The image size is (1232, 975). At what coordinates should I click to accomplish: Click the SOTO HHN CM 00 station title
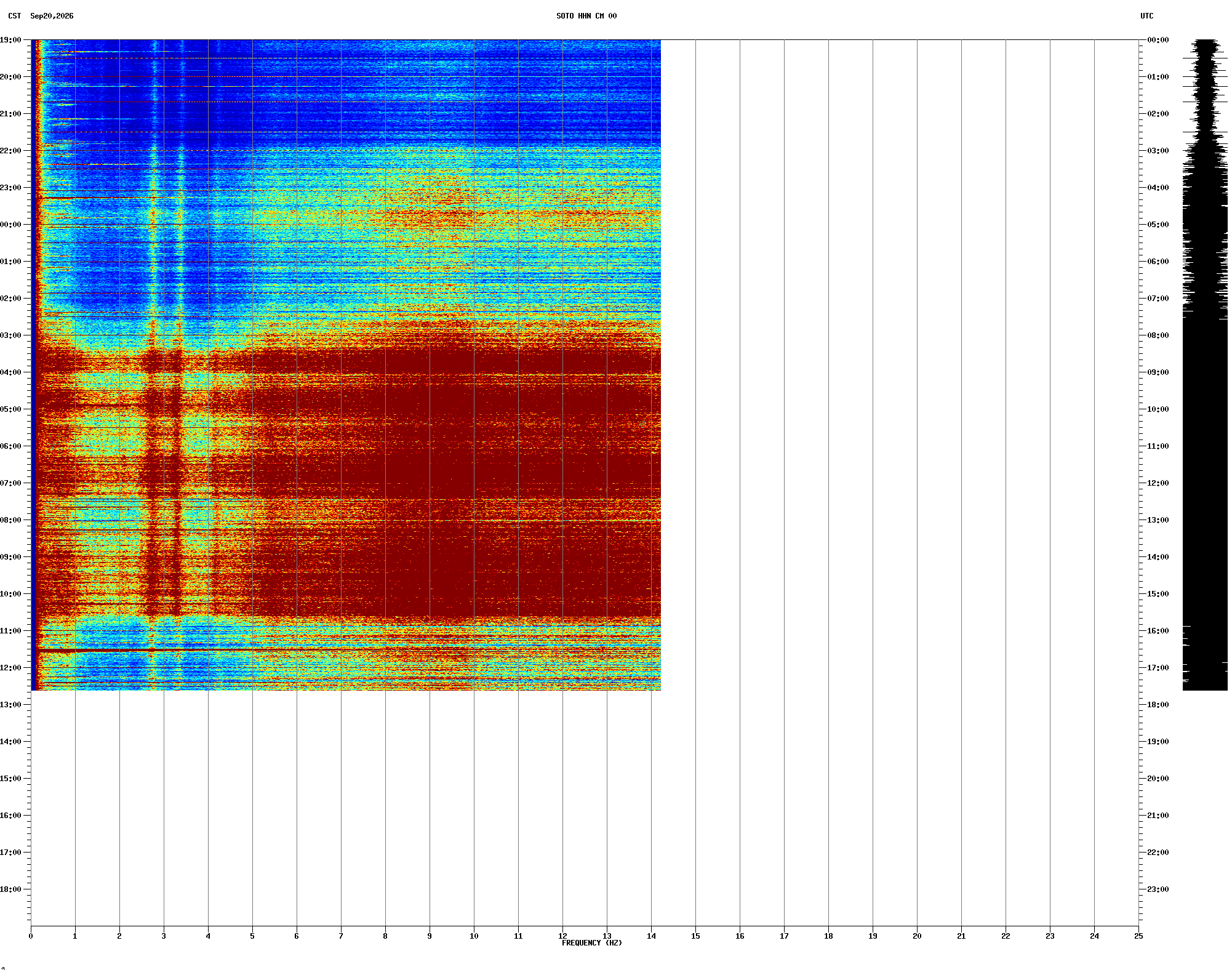(586, 16)
